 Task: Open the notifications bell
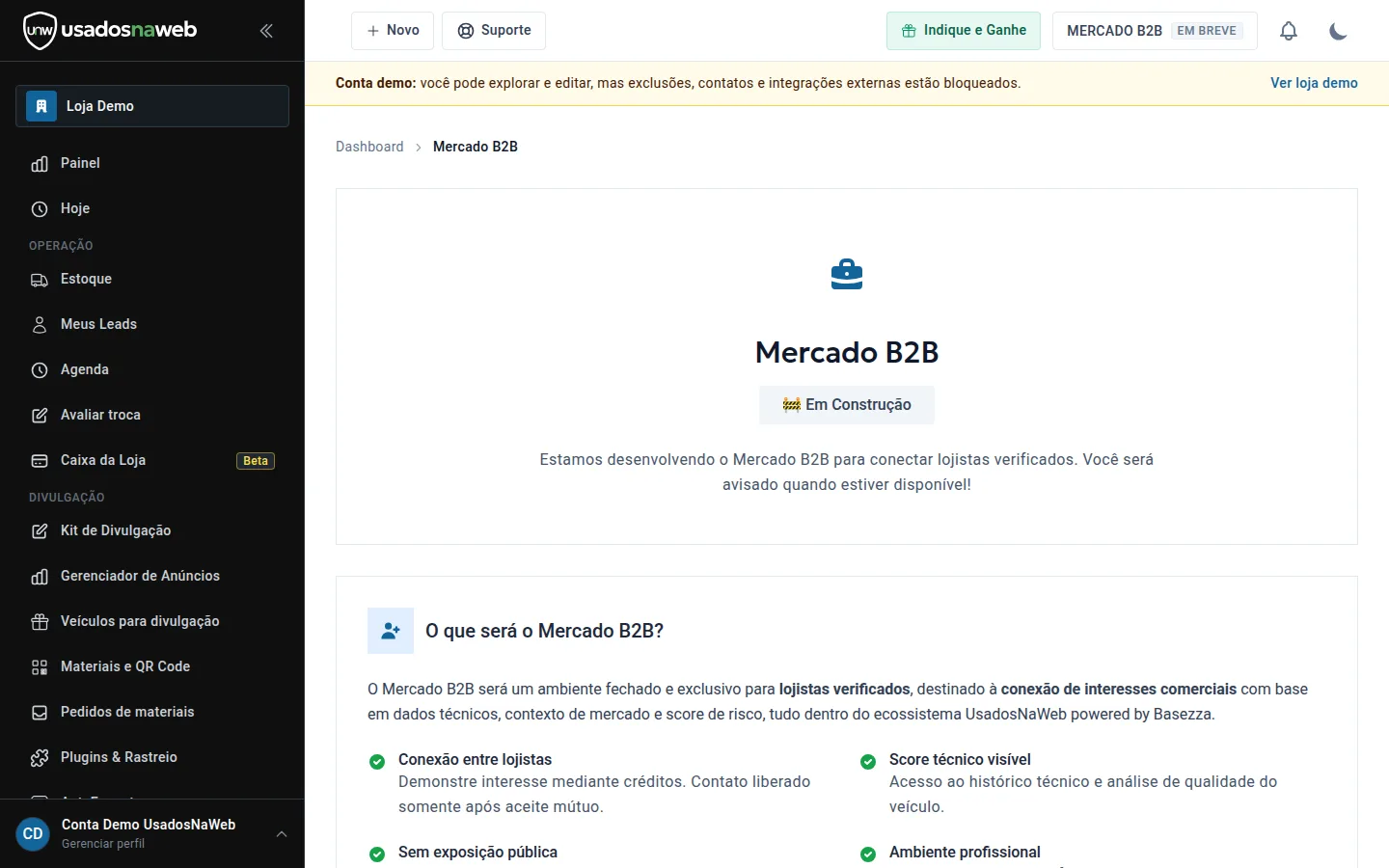1289,31
